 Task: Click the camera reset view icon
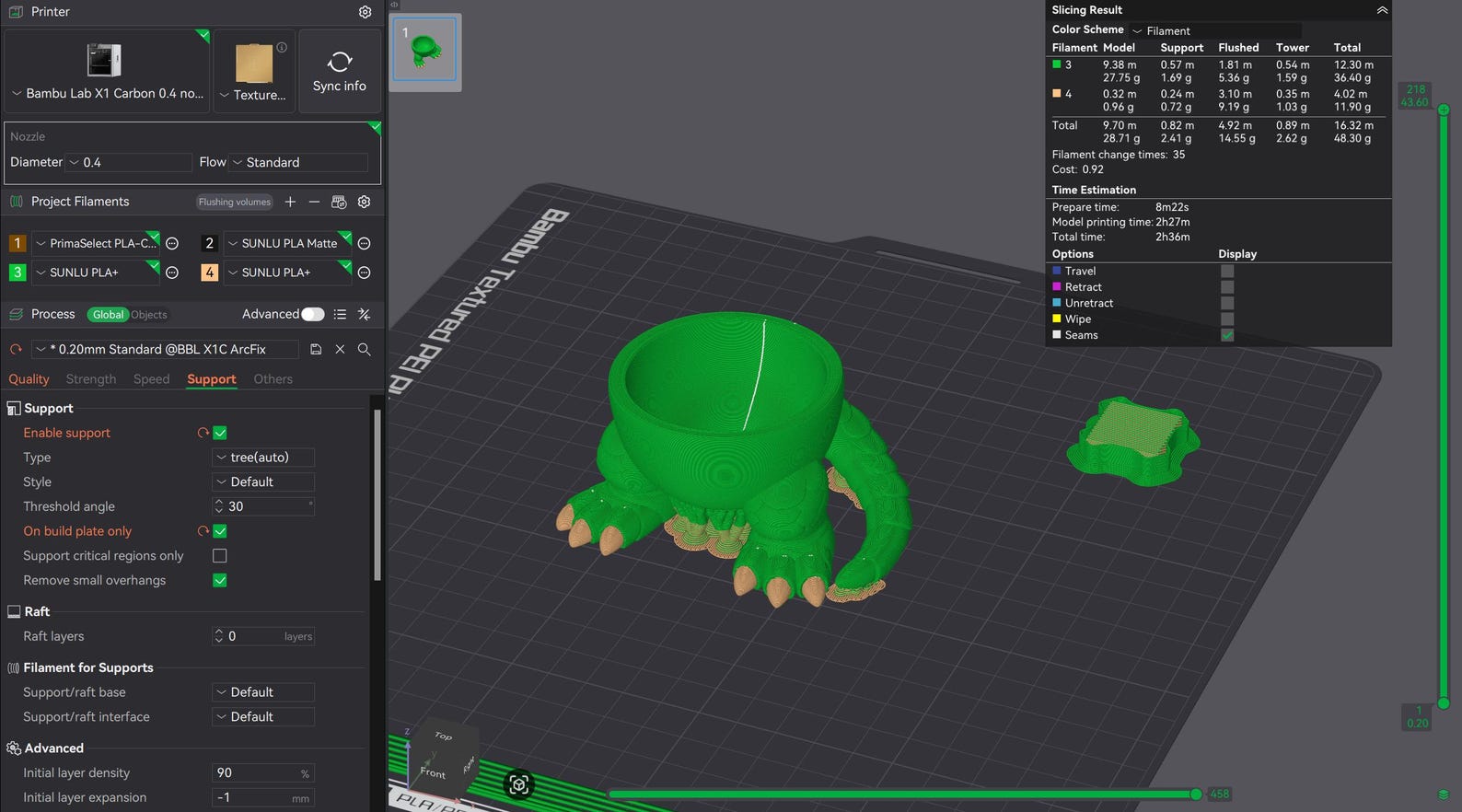518,784
